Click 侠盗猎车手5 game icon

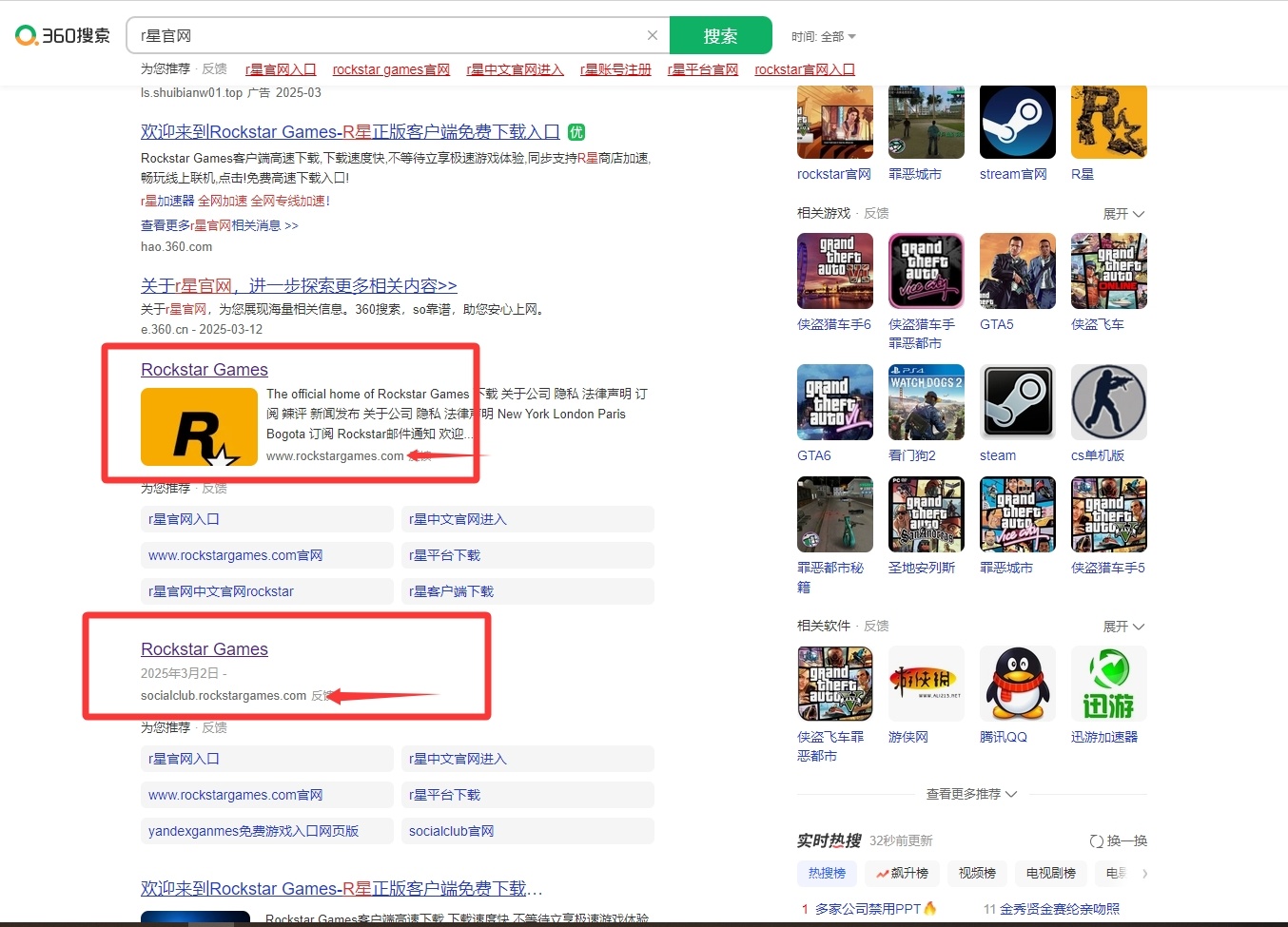[x=1109, y=514]
